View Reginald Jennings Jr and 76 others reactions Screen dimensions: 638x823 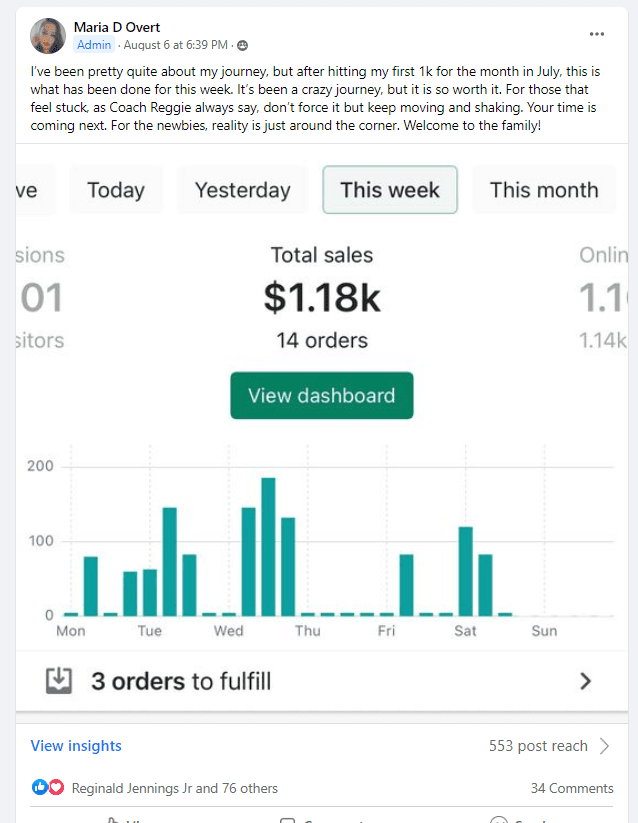point(175,788)
